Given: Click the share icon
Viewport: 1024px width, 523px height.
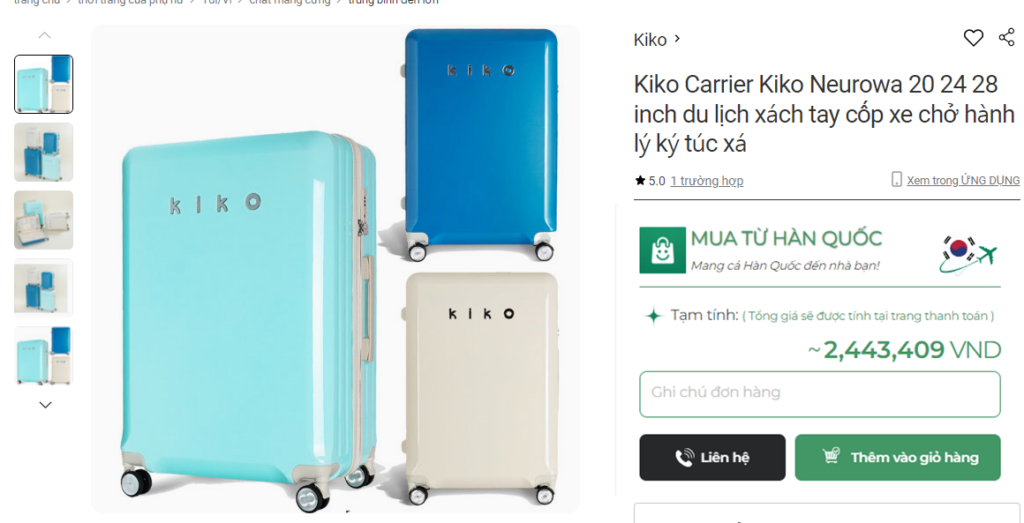Looking at the screenshot, I should [1006, 37].
